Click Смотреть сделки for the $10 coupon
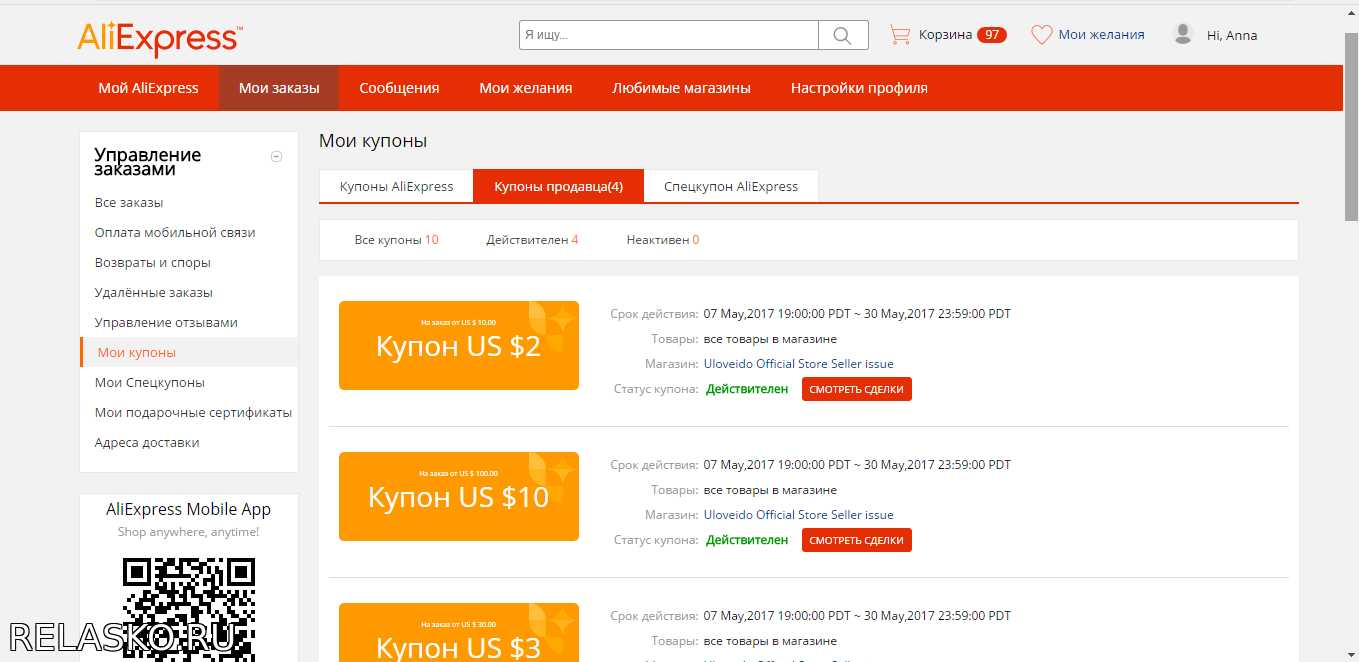The height and width of the screenshot is (662, 1359). click(x=857, y=540)
